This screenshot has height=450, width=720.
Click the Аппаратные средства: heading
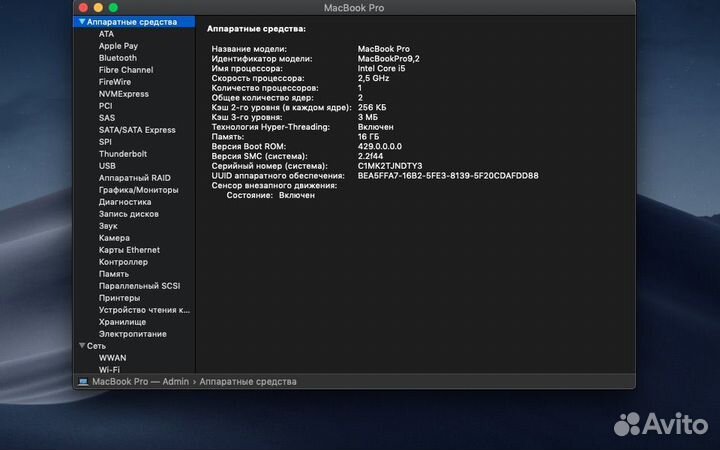[x=256, y=28]
